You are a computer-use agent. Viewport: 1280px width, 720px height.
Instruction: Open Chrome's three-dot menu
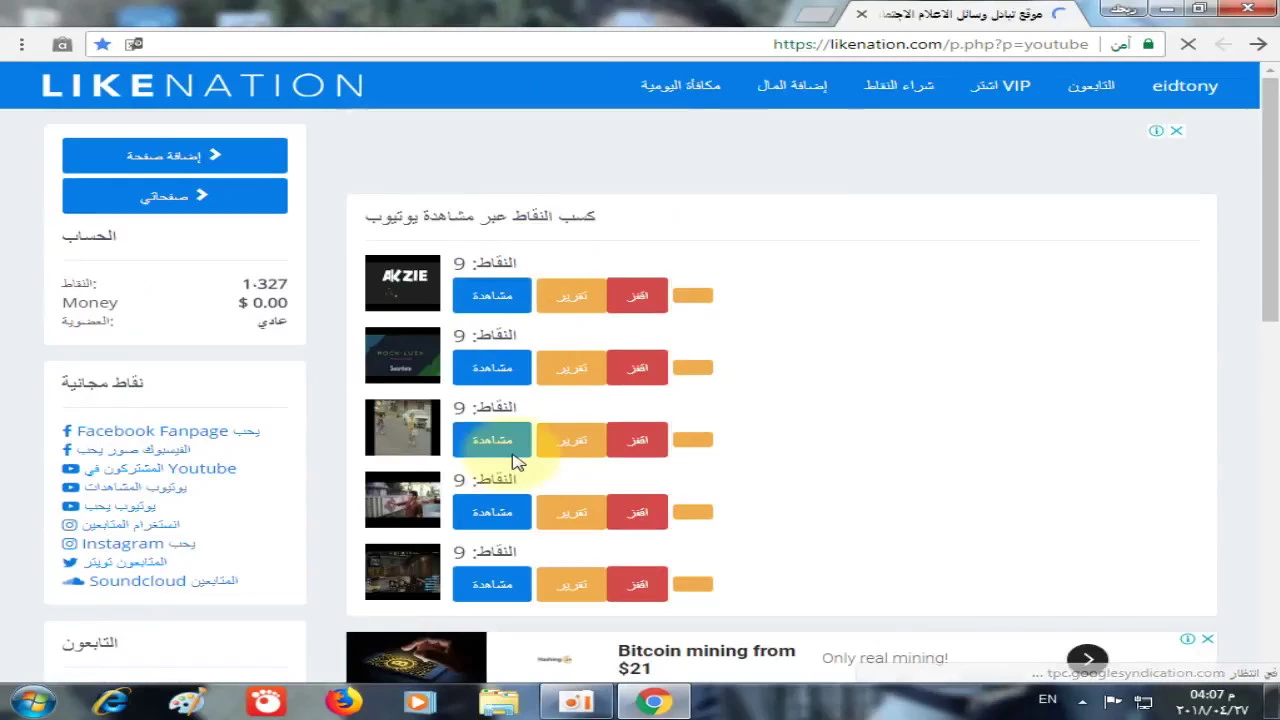pos(21,44)
